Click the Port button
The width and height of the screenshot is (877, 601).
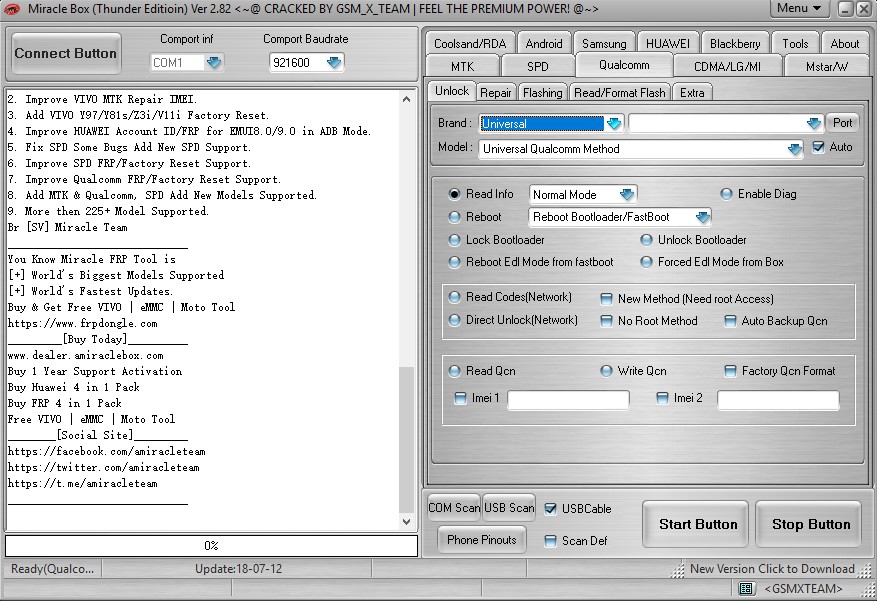[x=842, y=123]
